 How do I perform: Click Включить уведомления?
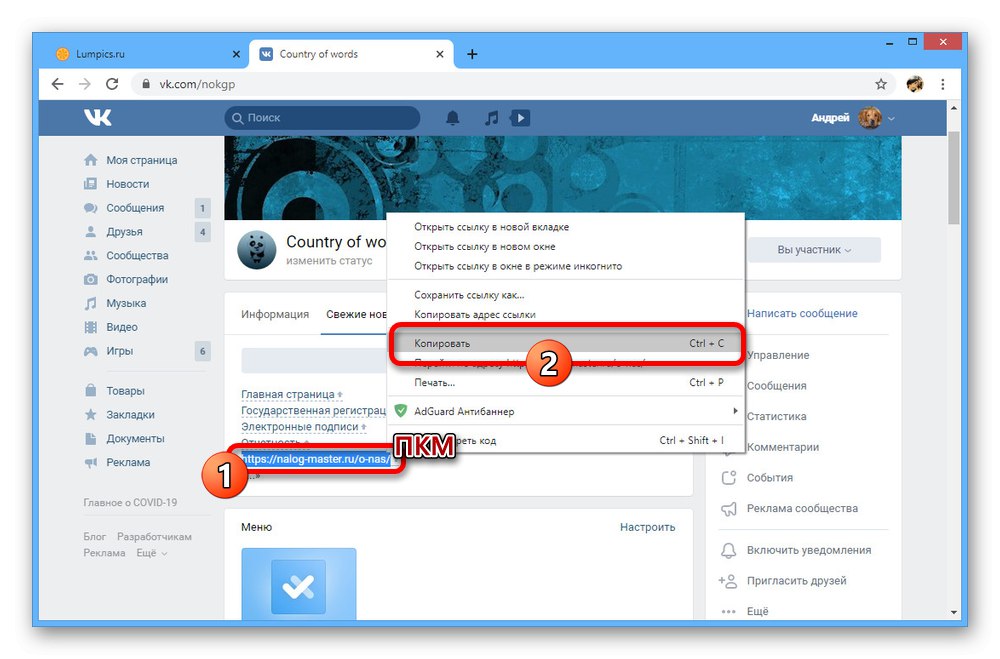[796, 550]
